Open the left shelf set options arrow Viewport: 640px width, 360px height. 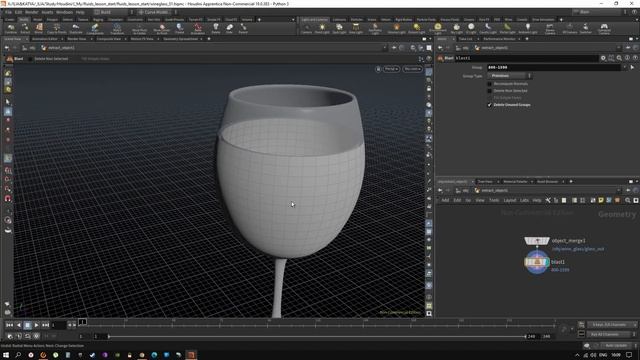(x=293, y=19)
